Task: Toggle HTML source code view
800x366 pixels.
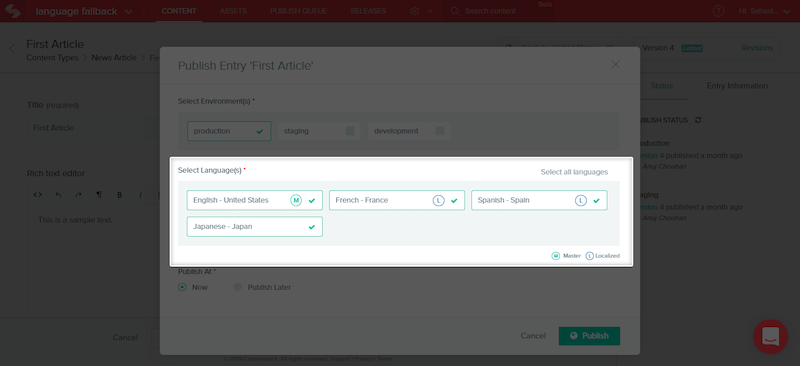Action: pyautogui.click(x=37, y=195)
